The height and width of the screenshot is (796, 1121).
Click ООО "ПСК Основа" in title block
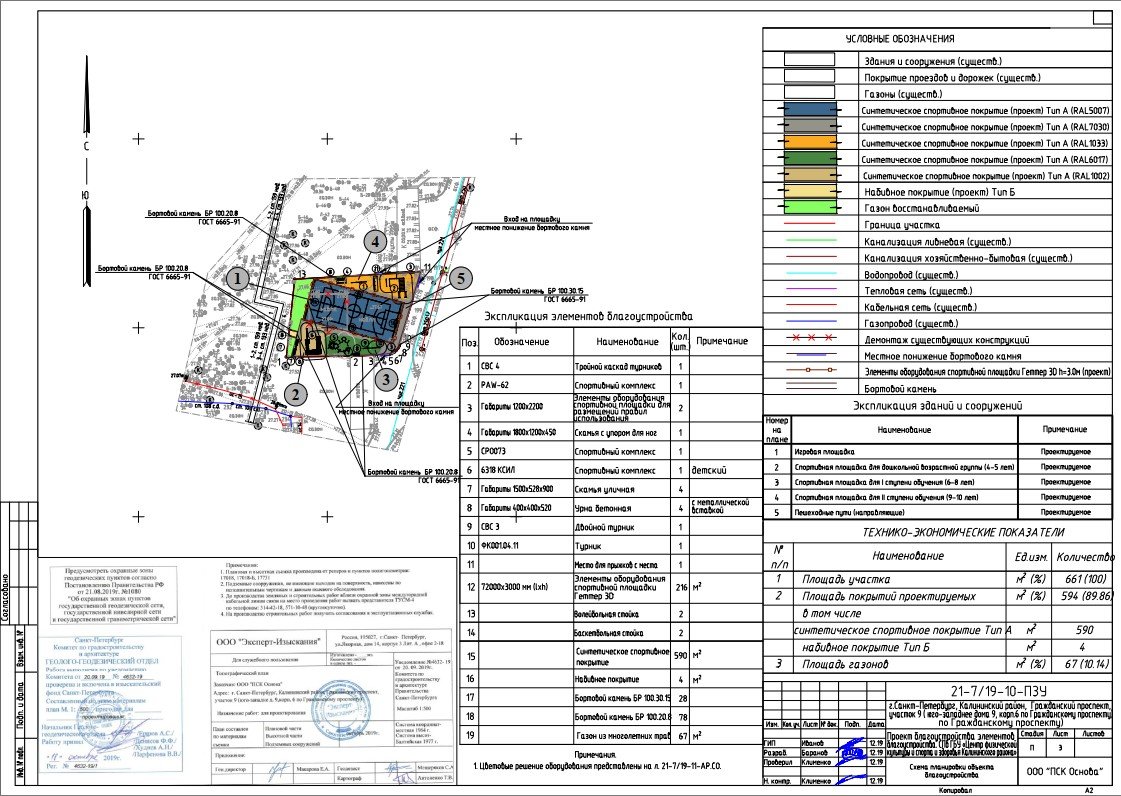click(1065, 771)
